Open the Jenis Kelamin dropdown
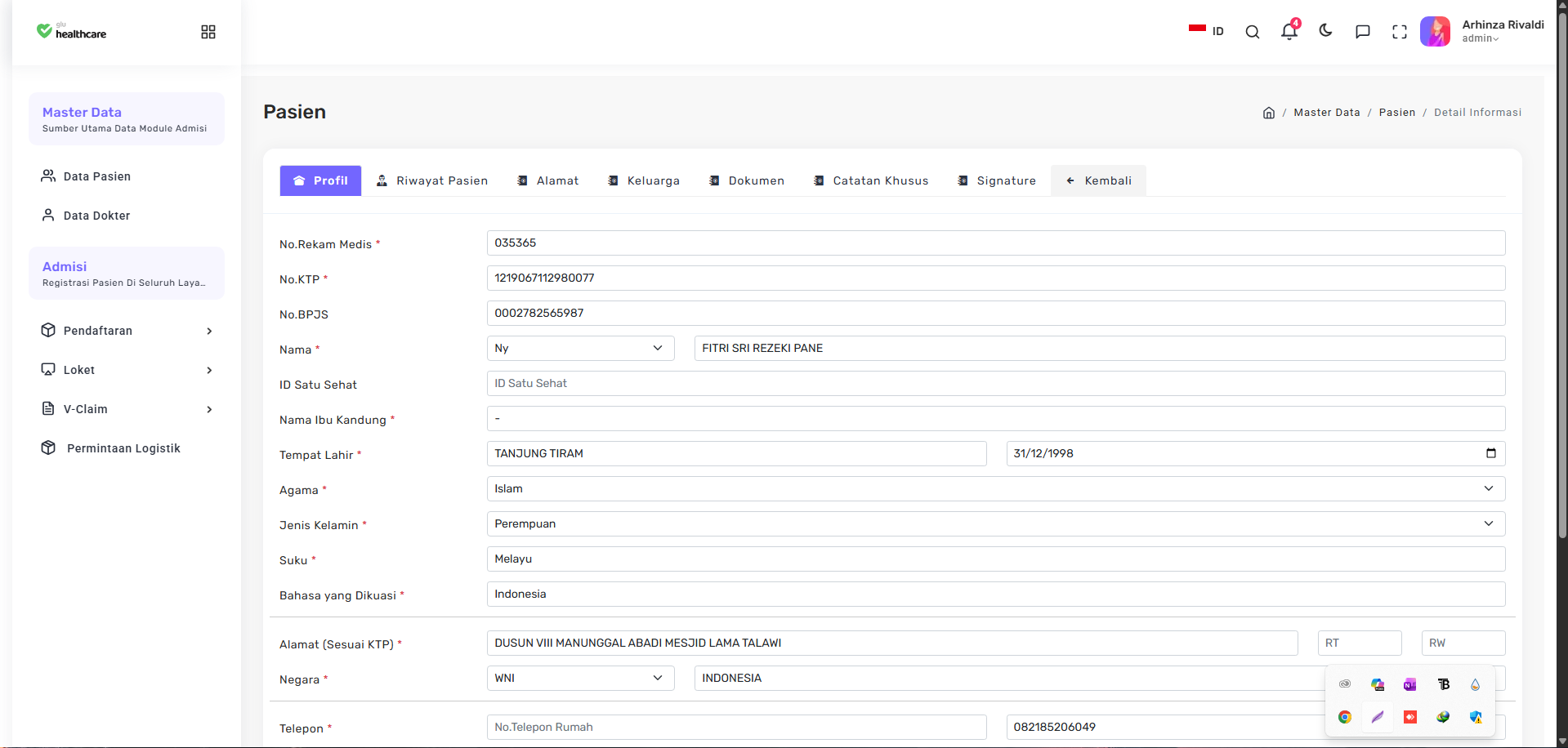The image size is (1568, 748). click(x=995, y=523)
